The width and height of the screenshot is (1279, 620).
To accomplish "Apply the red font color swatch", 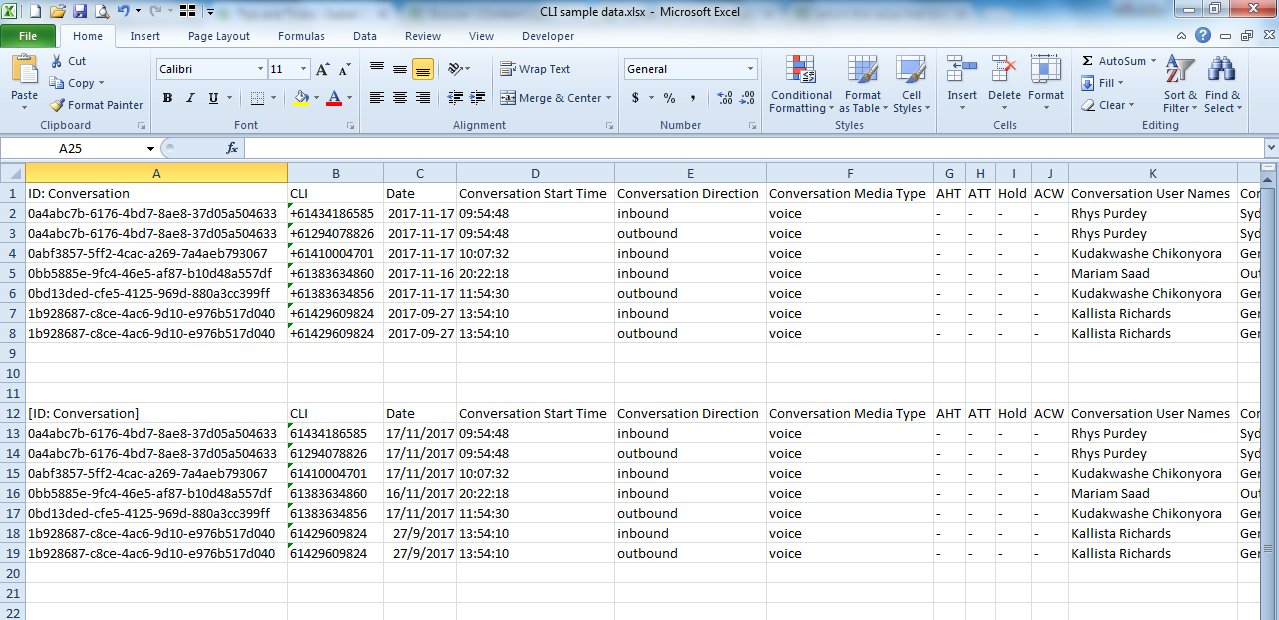I will click(x=333, y=98).
